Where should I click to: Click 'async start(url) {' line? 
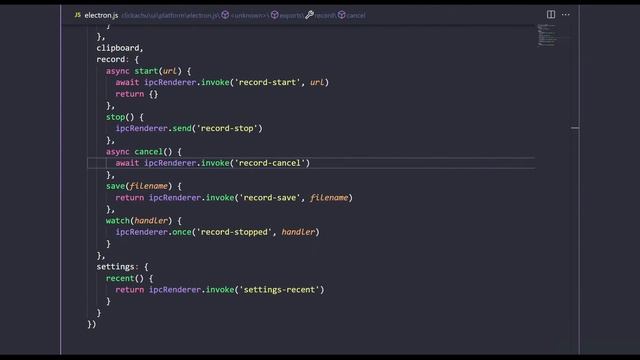click(x=148, y=71)
